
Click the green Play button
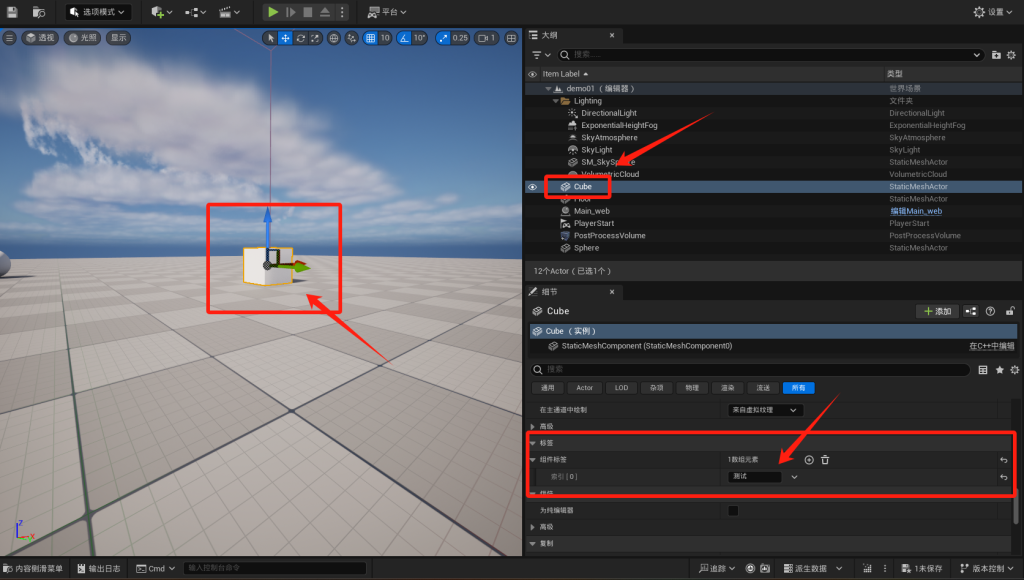pyautogui.click(x=273, y=12)
